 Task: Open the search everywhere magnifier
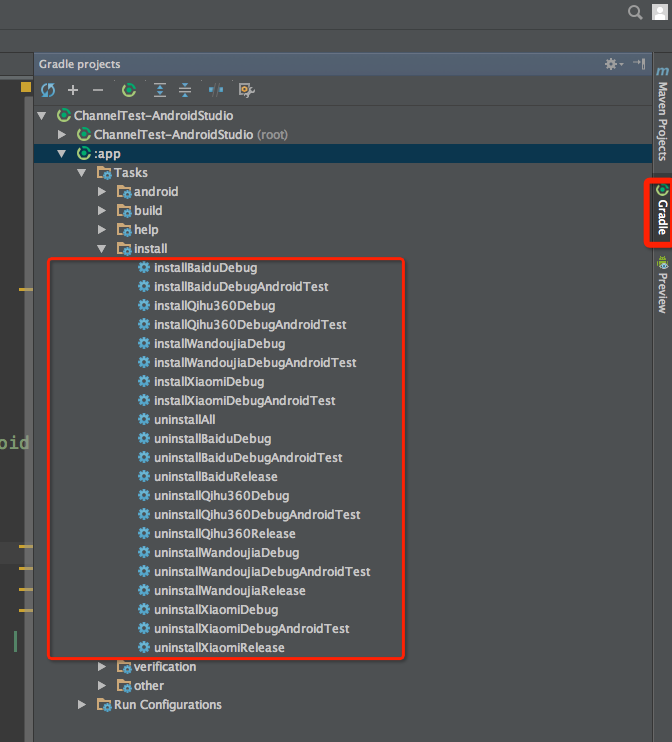pos(635,12)
